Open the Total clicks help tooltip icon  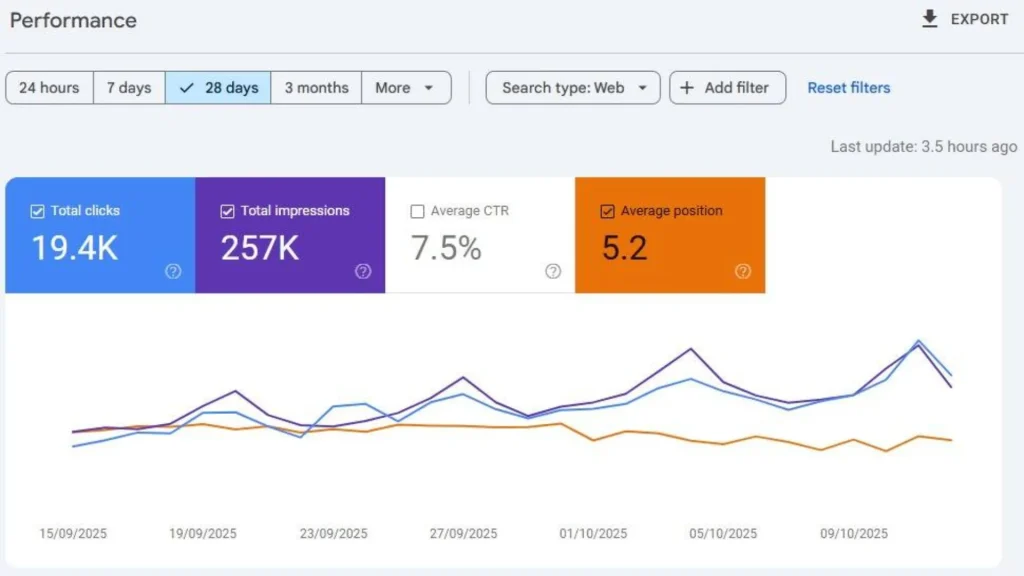tap(172, 271)
